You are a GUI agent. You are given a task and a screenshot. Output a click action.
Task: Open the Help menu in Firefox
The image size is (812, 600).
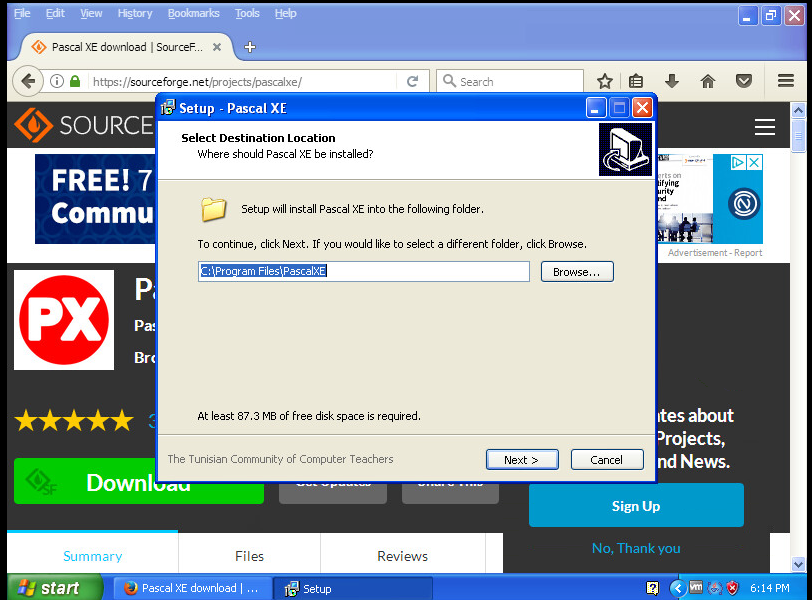[285, 13]
